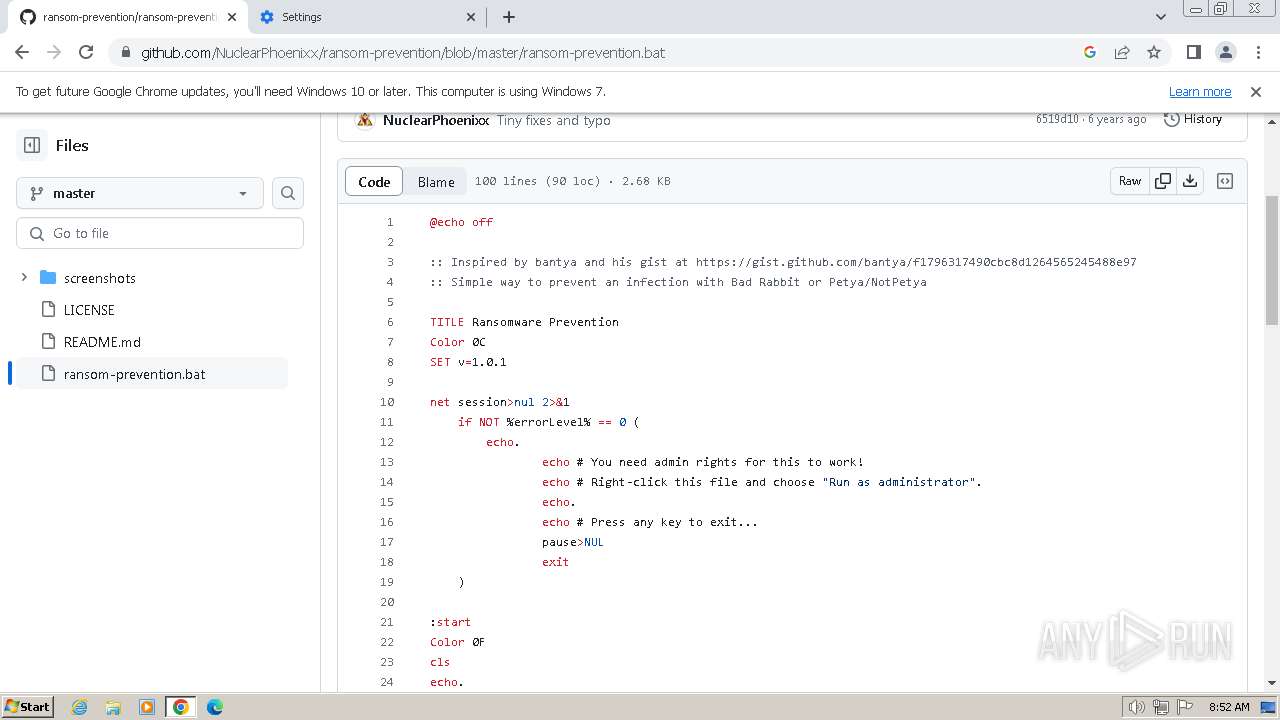Open the 'Tiny fixes and typo' commit message
Viewport: 1280px width, 720px height.
[554, 120]
